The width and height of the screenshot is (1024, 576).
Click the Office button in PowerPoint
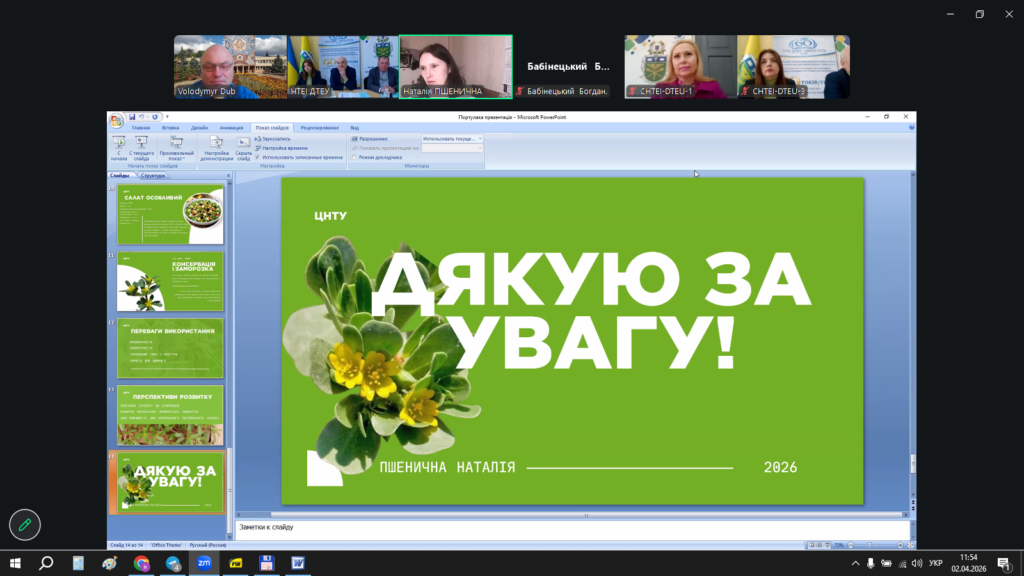tap(116, 121)
